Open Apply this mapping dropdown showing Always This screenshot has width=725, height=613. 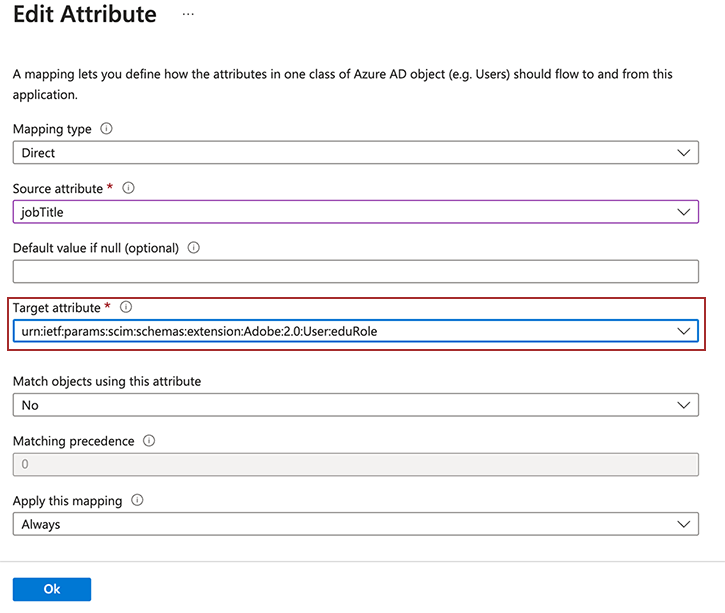pyautogui.click(x=340, y=524)
